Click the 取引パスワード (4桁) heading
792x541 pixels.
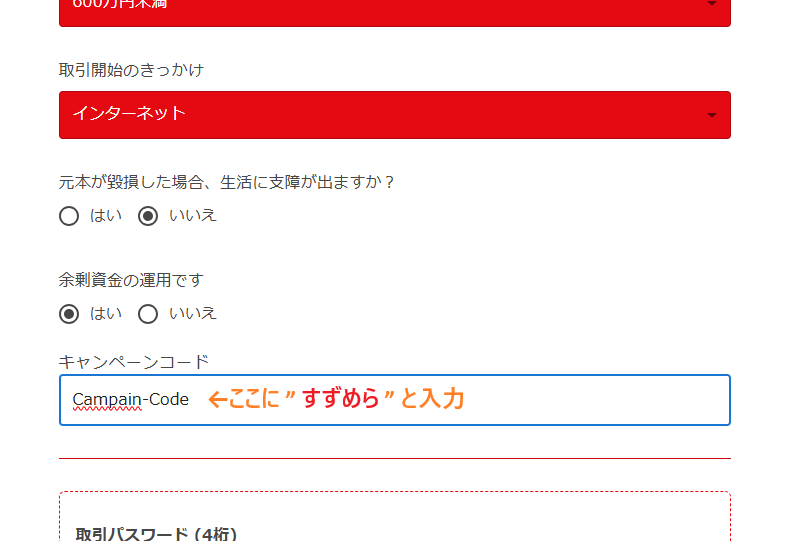[x=156, y=533]
